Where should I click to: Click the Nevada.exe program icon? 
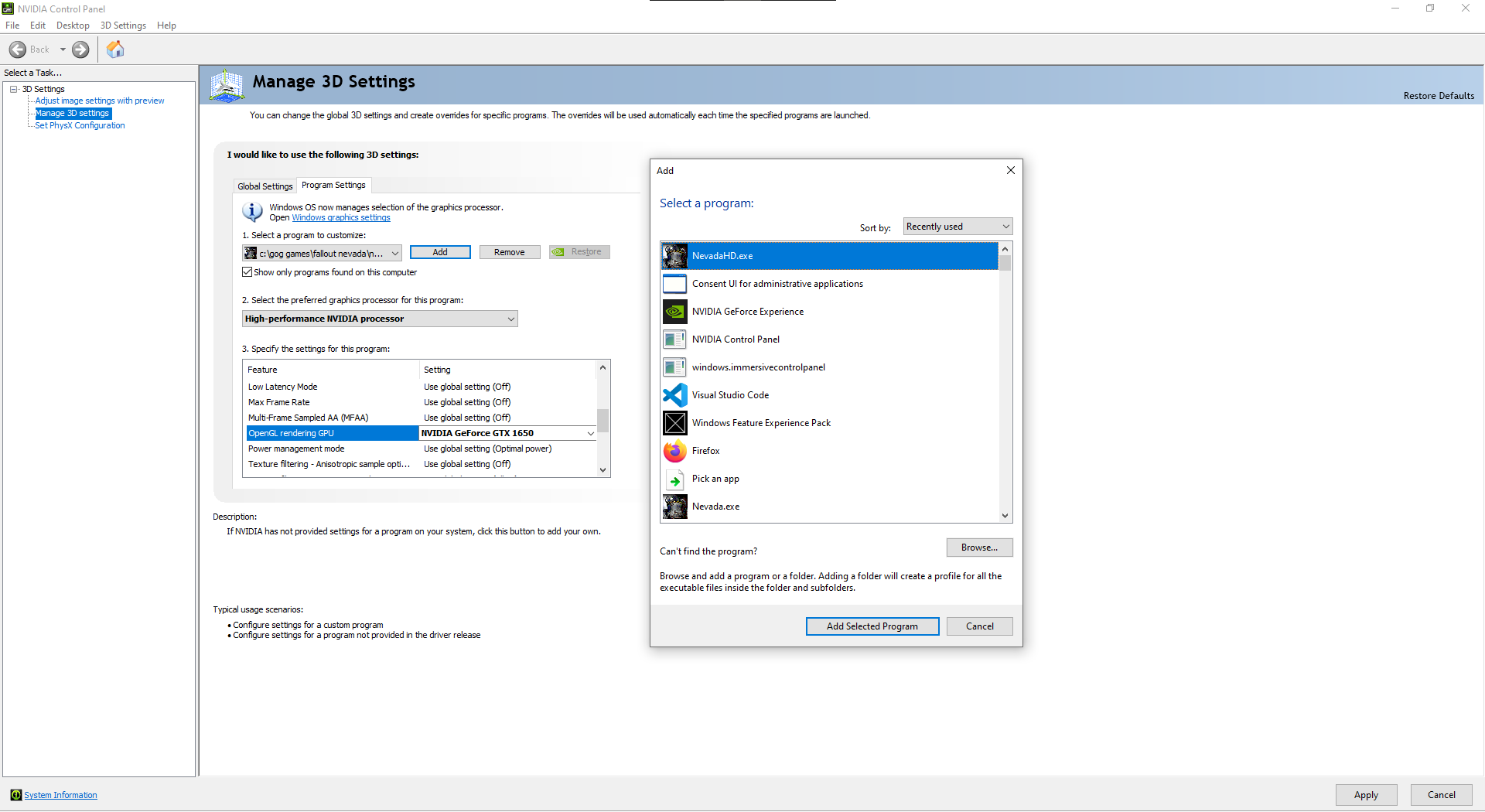(674, 507)
